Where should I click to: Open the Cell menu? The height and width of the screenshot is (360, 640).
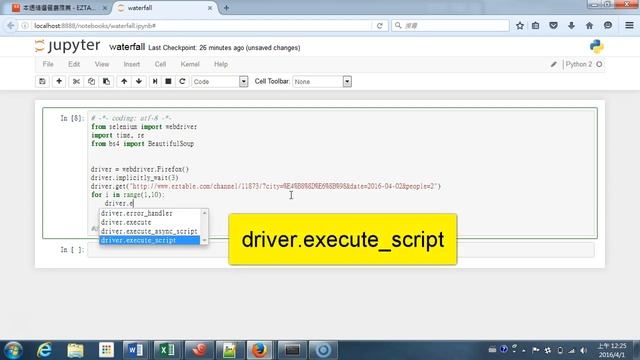click(x=160, y=64)
